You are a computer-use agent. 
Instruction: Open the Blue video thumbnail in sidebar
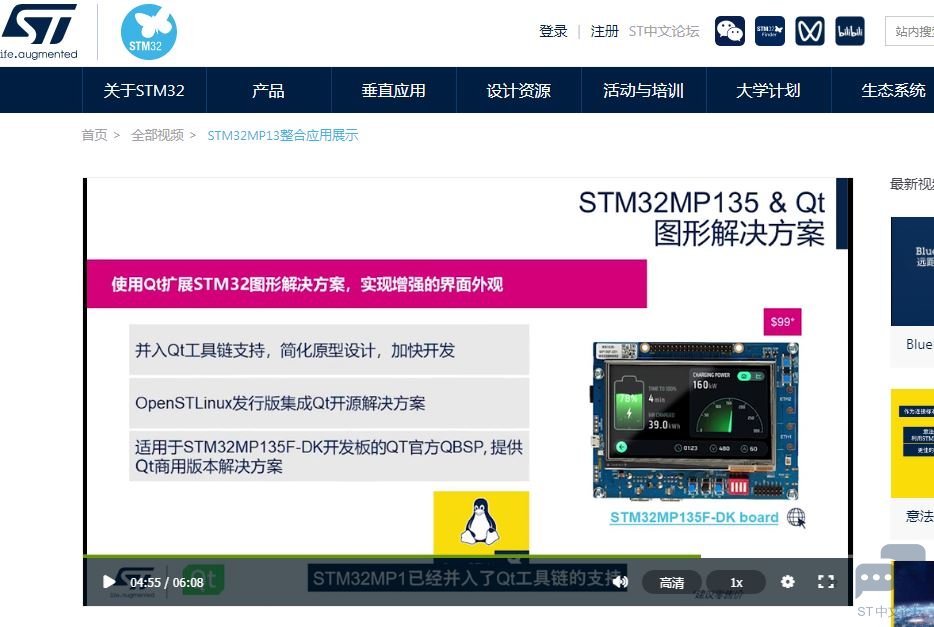913,271
